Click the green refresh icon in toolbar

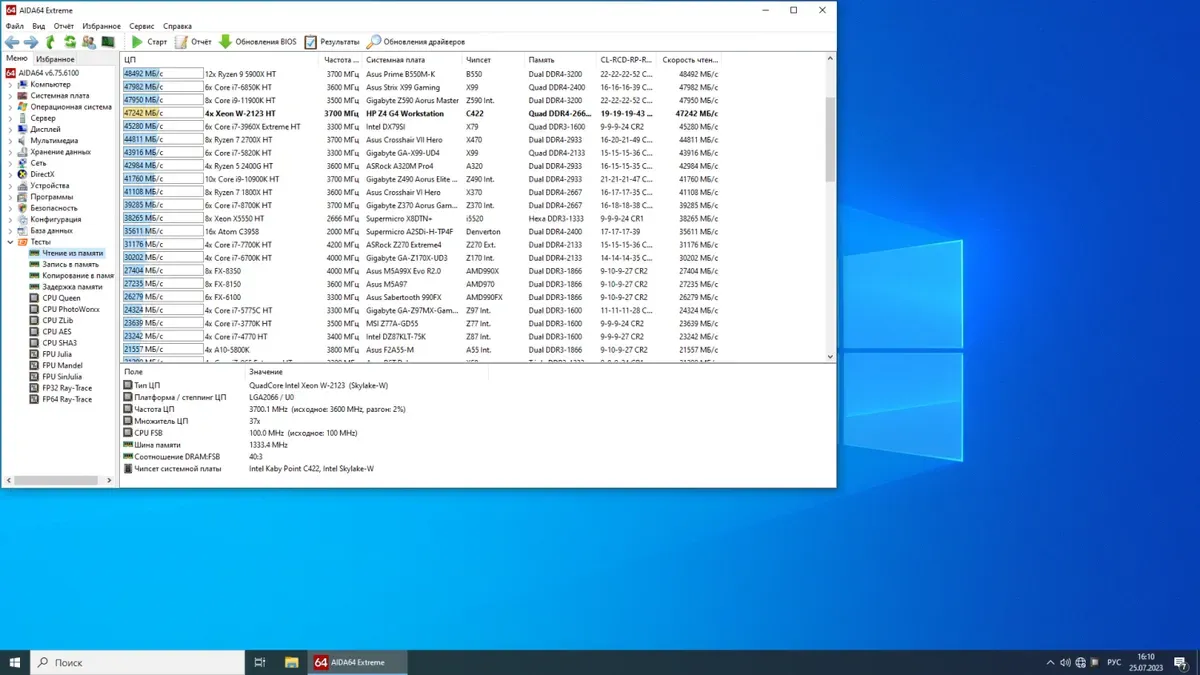click(x=70, y=42)
